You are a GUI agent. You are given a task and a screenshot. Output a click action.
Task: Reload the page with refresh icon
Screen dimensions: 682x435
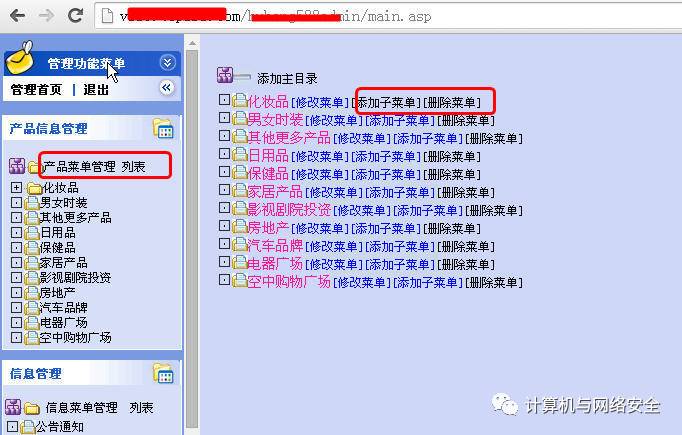point(76,16)
